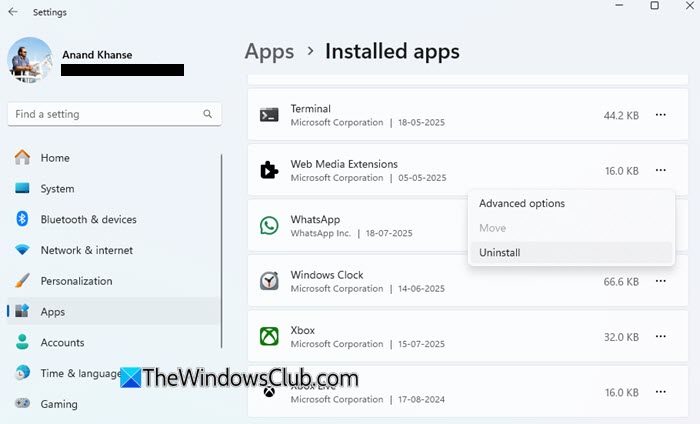Image resolution: width=700 pixels, height=424 pixels.
Task: Click the search magnifier icon
Action: click(207, 114)
